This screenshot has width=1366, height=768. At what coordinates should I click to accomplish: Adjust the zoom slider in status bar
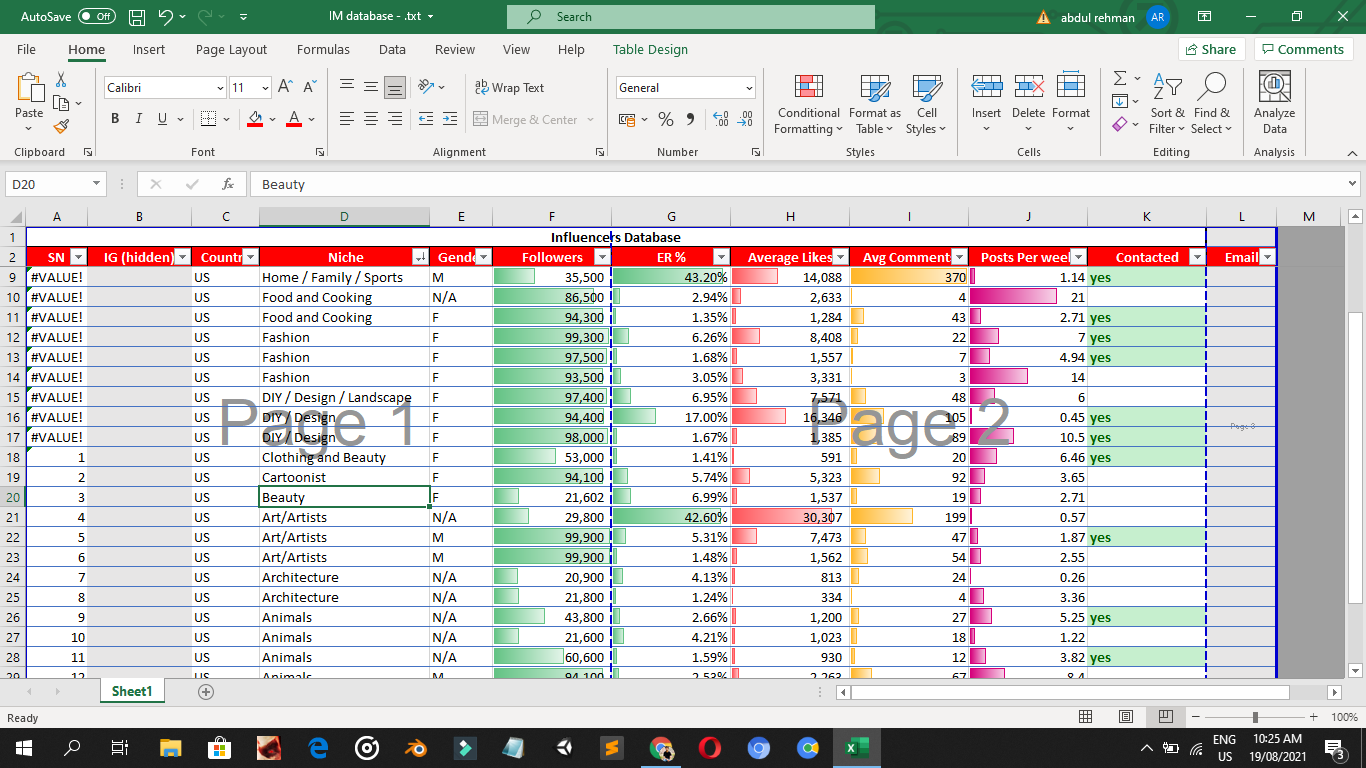[1255, 717]
